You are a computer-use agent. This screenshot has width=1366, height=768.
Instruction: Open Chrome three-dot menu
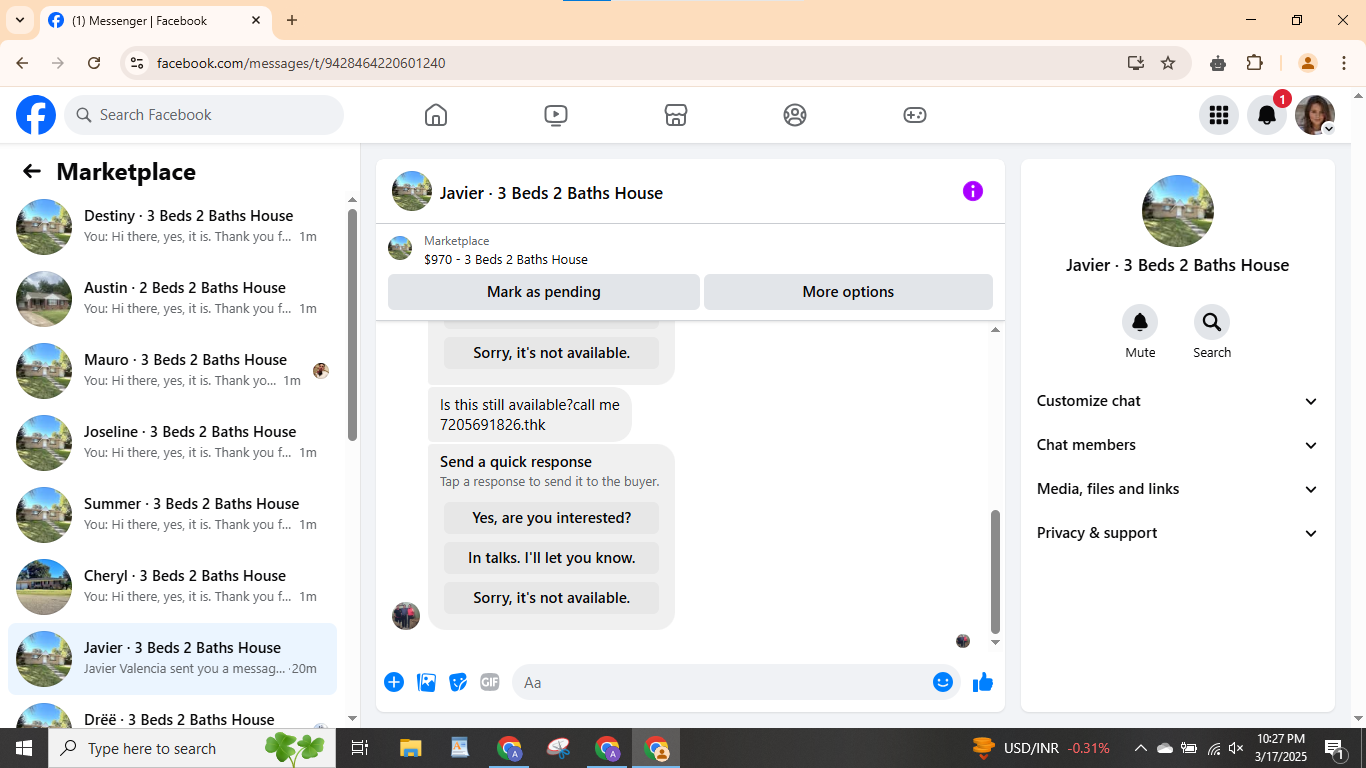[1344, 63]
